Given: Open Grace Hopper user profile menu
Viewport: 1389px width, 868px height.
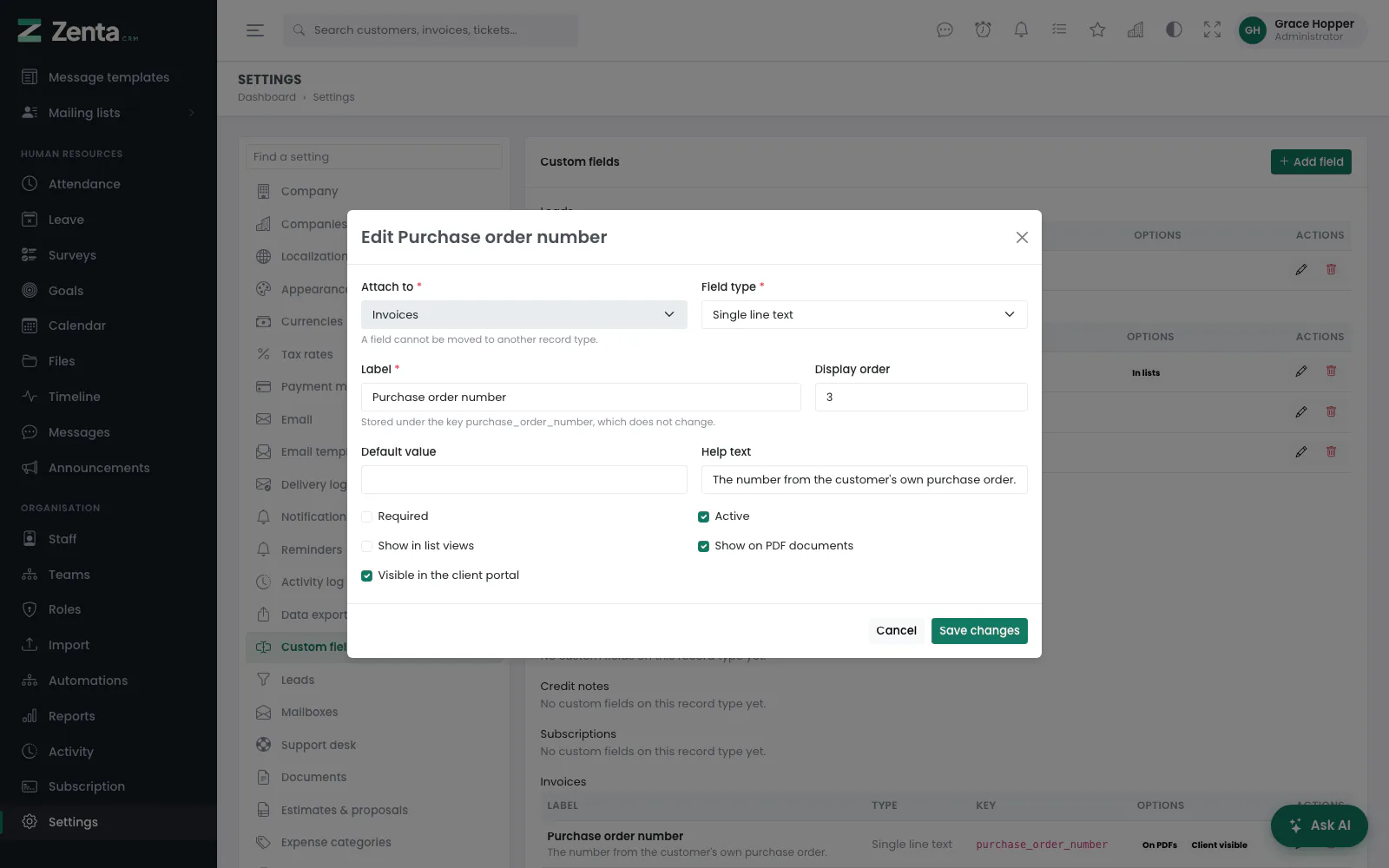Looking at the screenshot, I should (1302, 30).
